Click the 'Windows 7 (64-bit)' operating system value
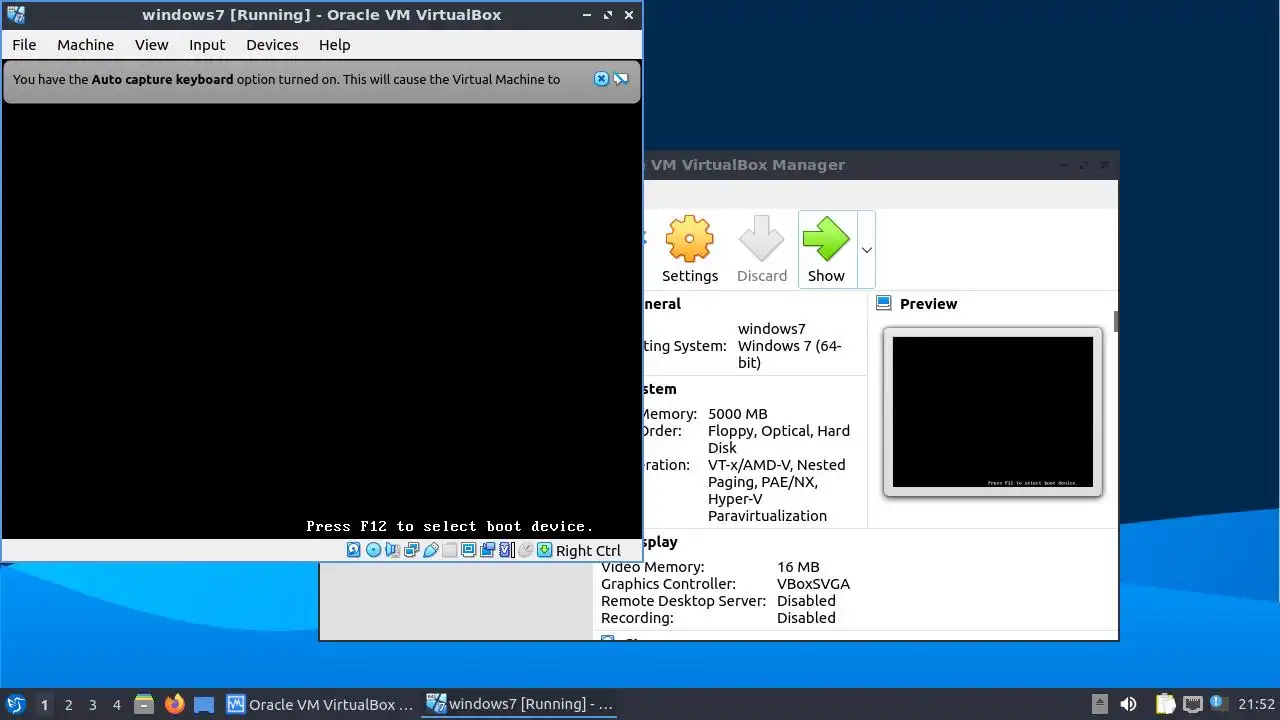Image resolution: width=1280 pixels, height=720 pixels. pyautogui.click(x=790, y=354)
